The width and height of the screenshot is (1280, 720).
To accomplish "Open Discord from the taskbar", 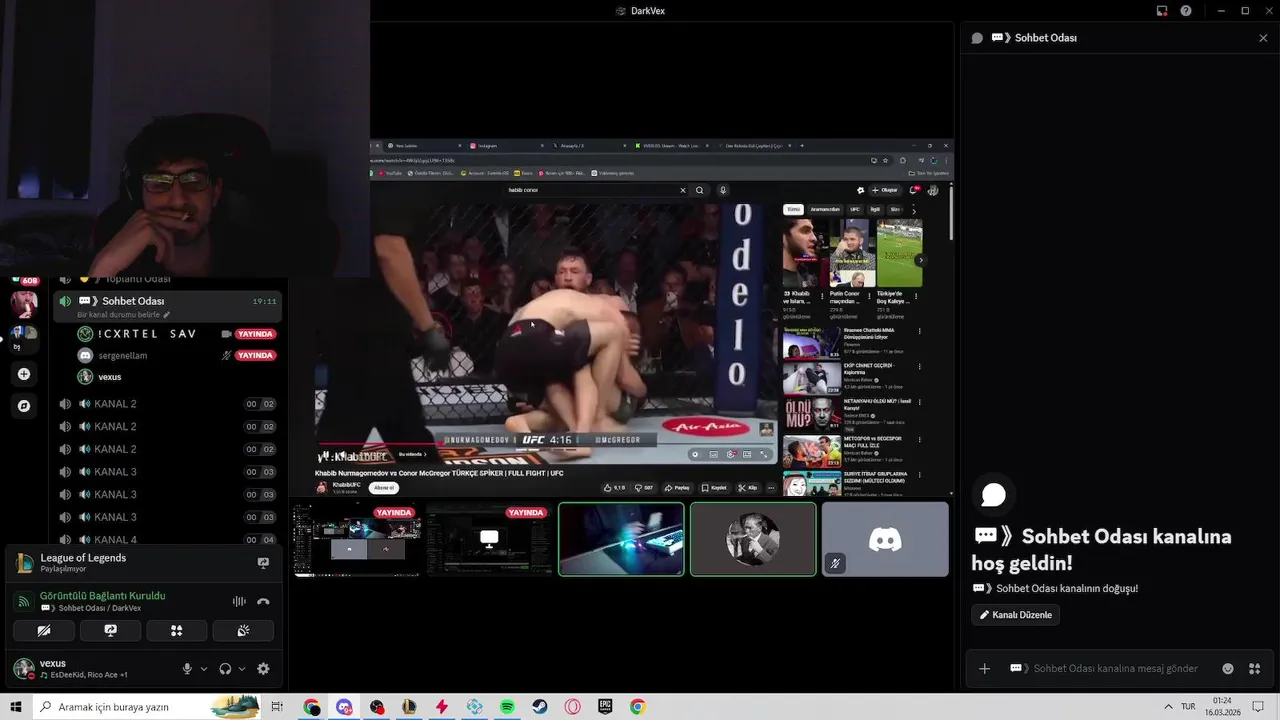I will click(344, 707).
